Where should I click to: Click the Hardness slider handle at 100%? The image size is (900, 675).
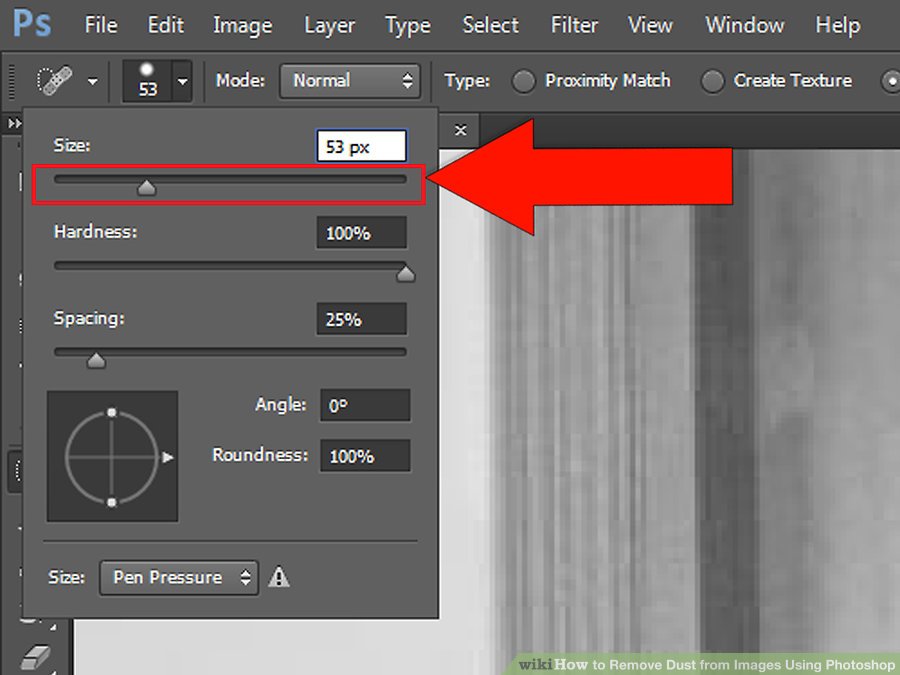[x=406, y=274]
